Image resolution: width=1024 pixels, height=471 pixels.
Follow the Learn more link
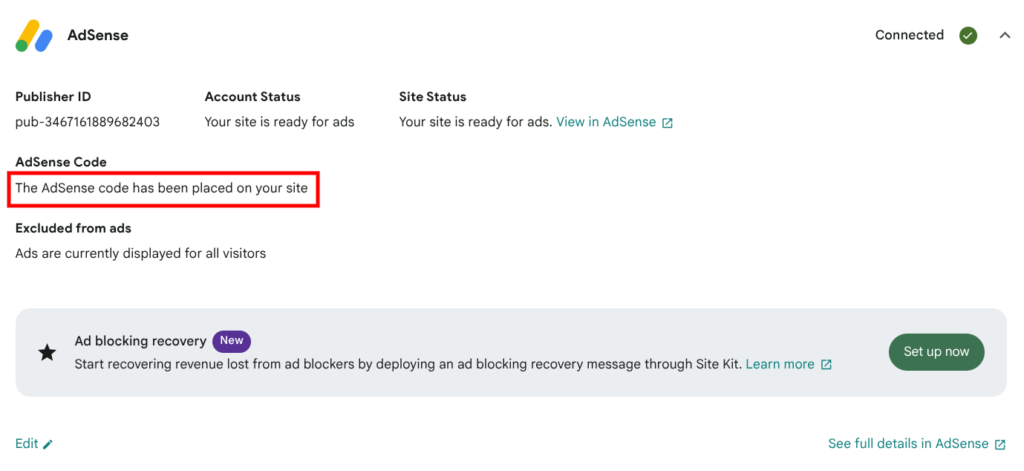coord(780,364)
